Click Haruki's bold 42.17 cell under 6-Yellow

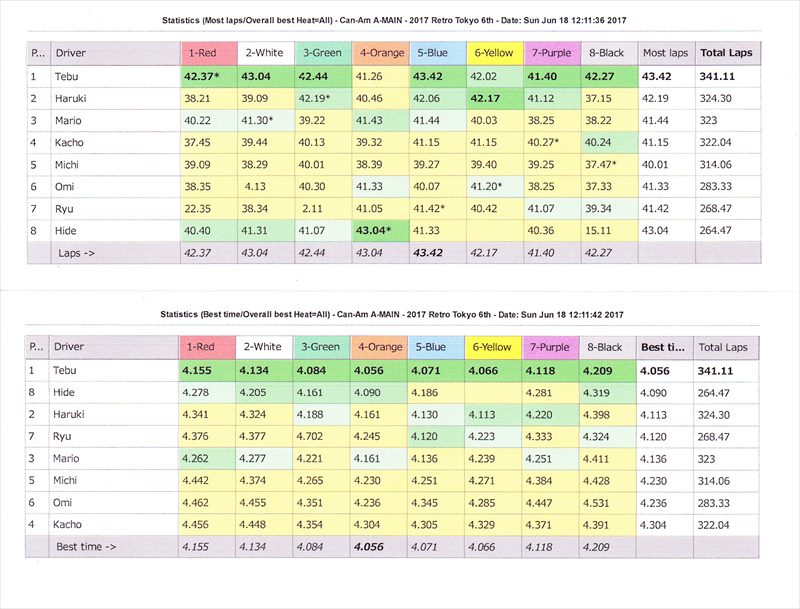coord(493,98)
